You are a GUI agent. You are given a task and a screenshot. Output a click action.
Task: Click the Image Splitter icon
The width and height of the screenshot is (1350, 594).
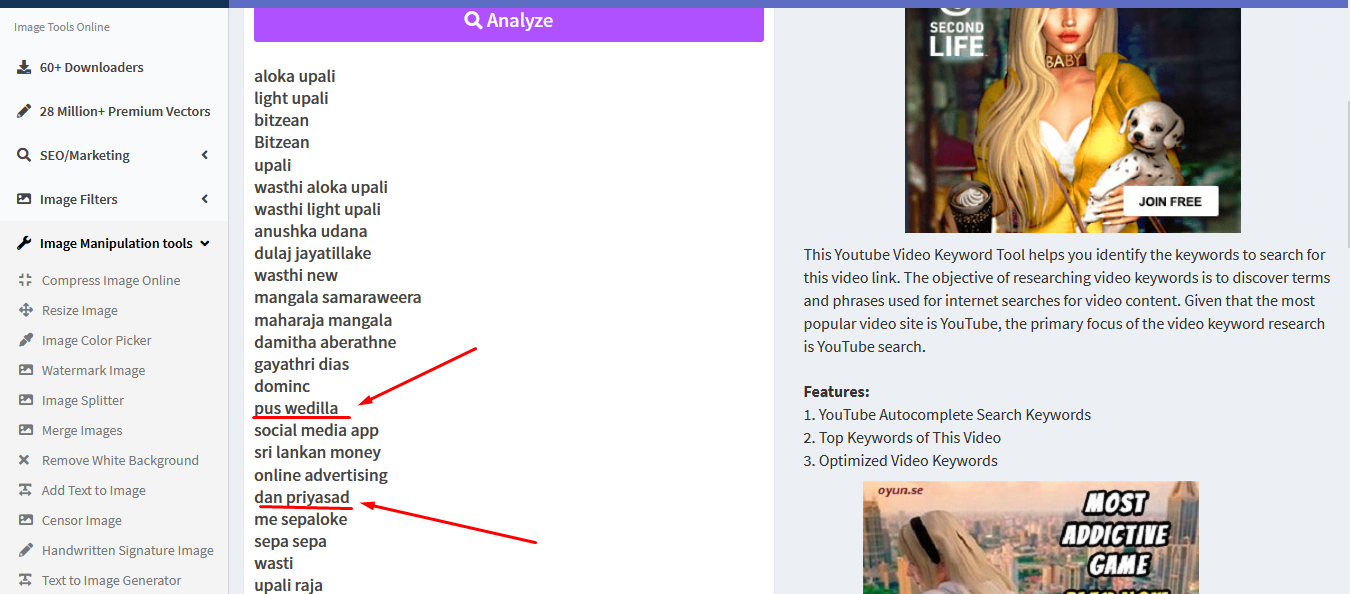26,400
